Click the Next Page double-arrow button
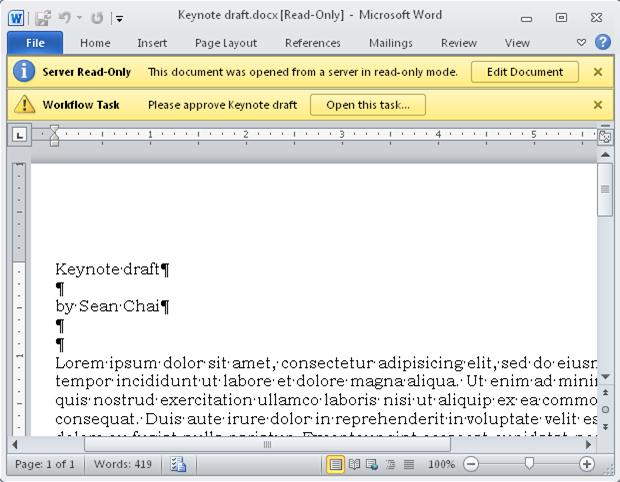This screenshot has width=620, height=482. [x=605, y=427]
